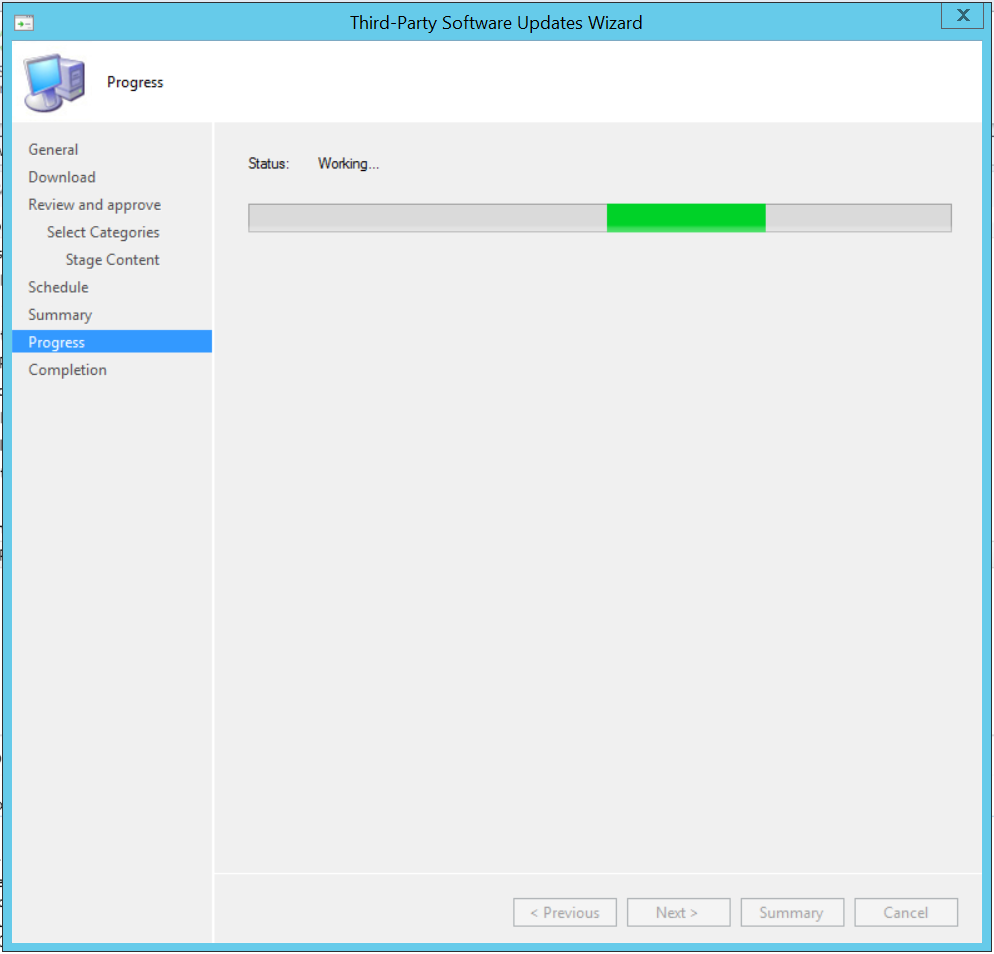994x954 pixels.
Task: Click the green segment of the progress bar
Action: click(686, 217)
